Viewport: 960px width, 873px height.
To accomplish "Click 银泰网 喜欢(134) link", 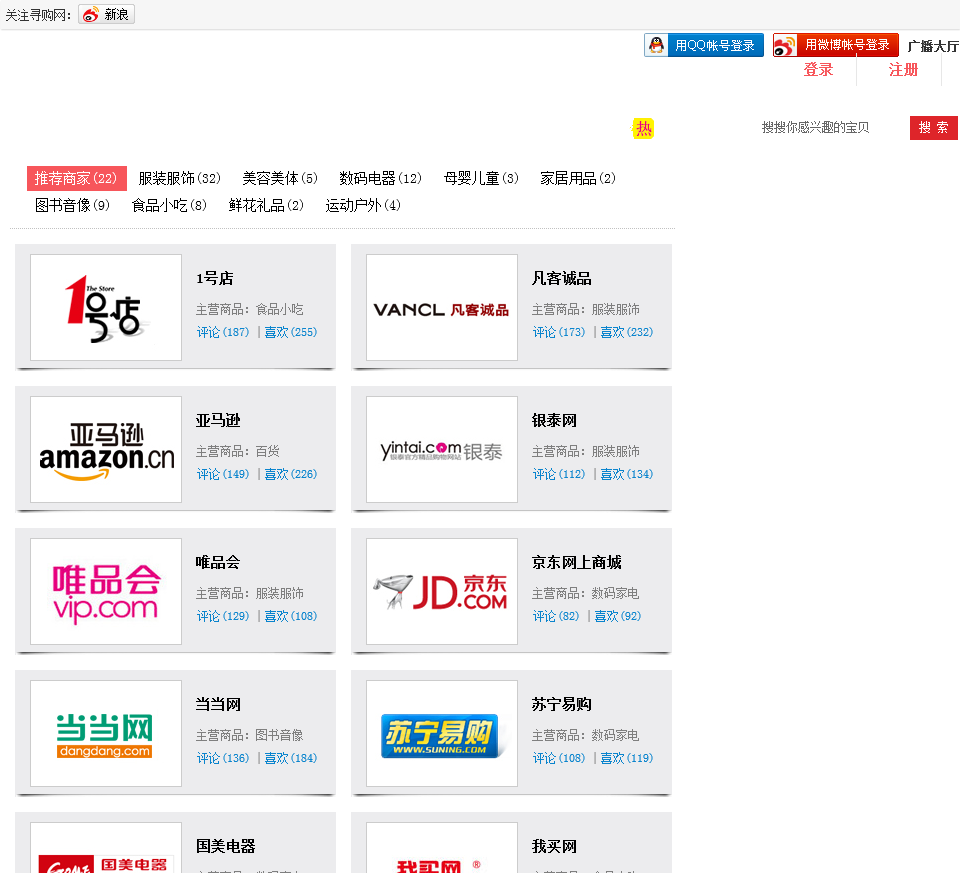I will pos(627,474).
